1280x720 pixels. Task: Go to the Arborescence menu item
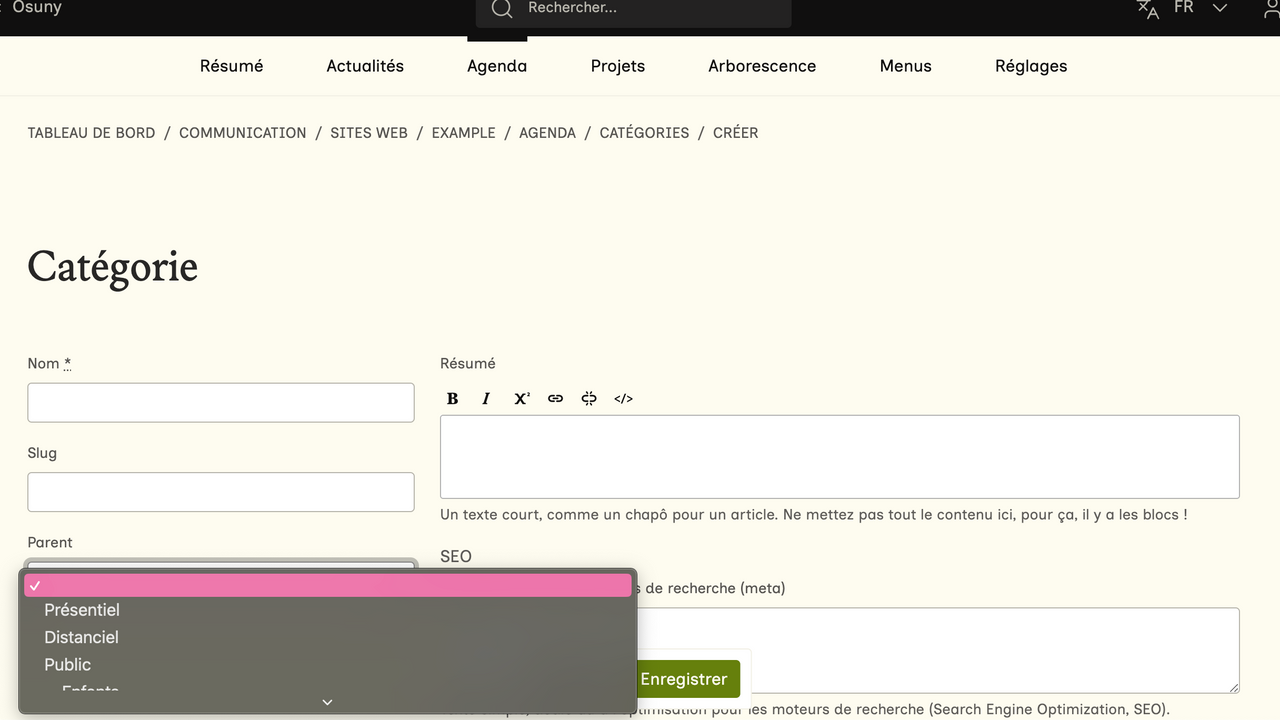click(x=762, y=66)
